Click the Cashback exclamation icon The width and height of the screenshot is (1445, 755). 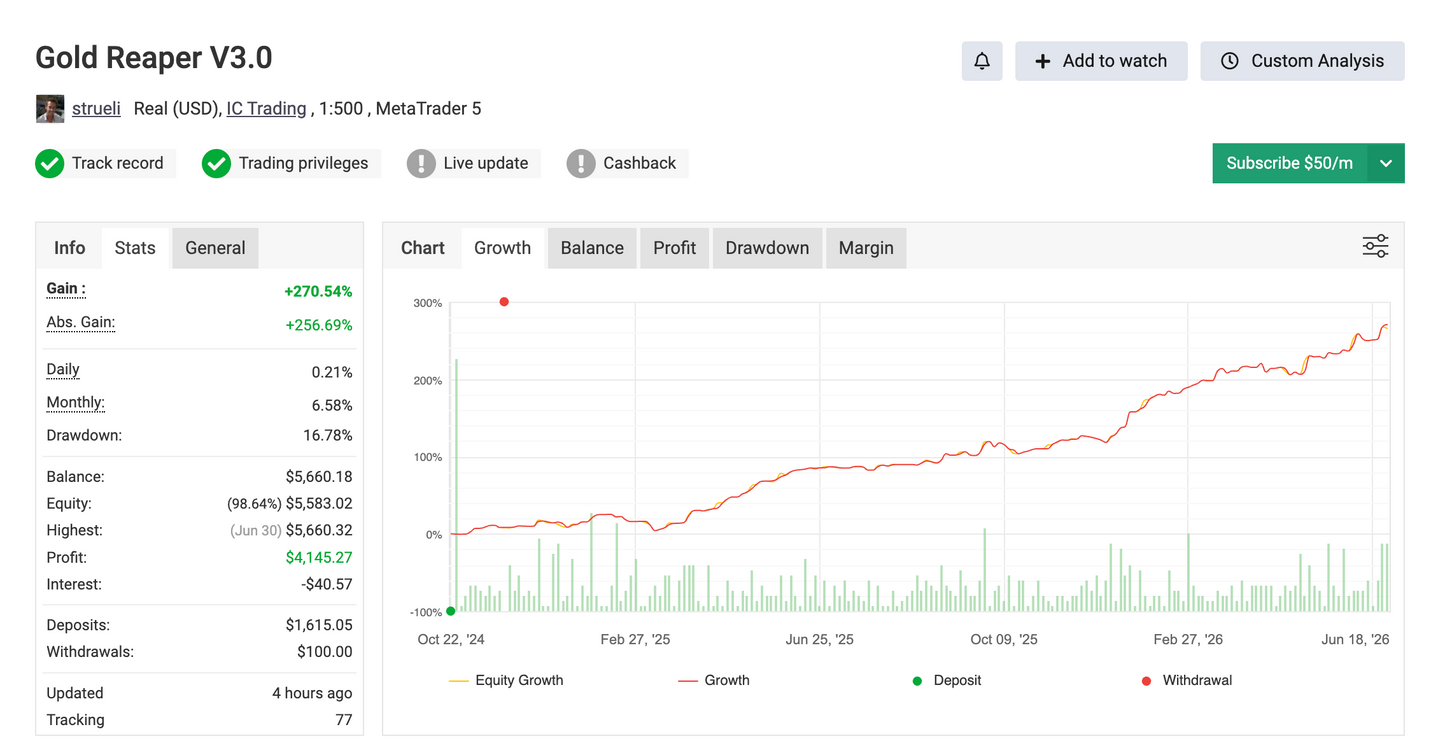point(581,164)
